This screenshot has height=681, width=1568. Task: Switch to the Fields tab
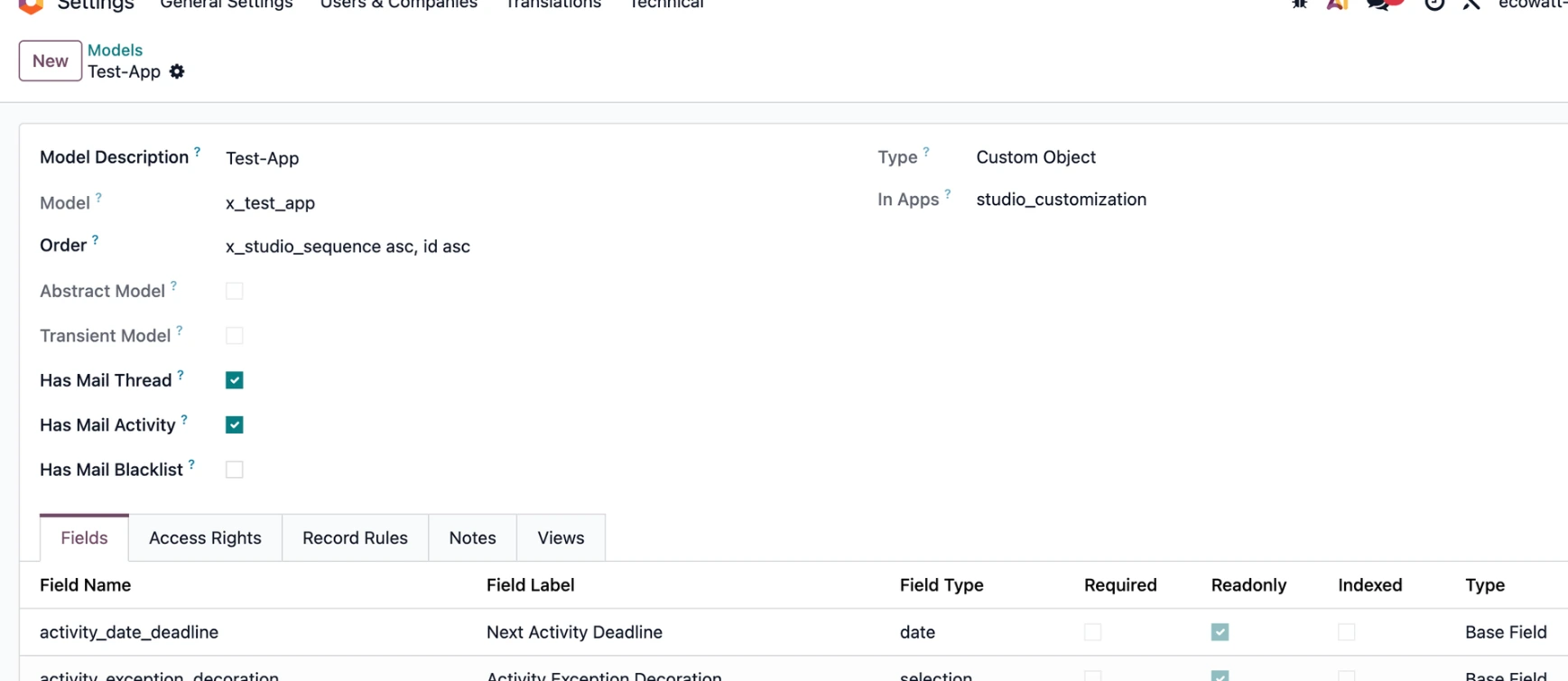coord(84,537)
